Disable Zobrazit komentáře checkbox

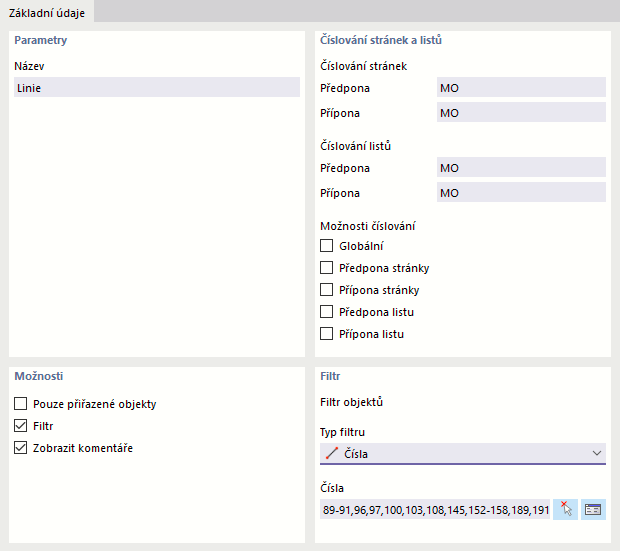pyautogui.click(x=21, y=448)
